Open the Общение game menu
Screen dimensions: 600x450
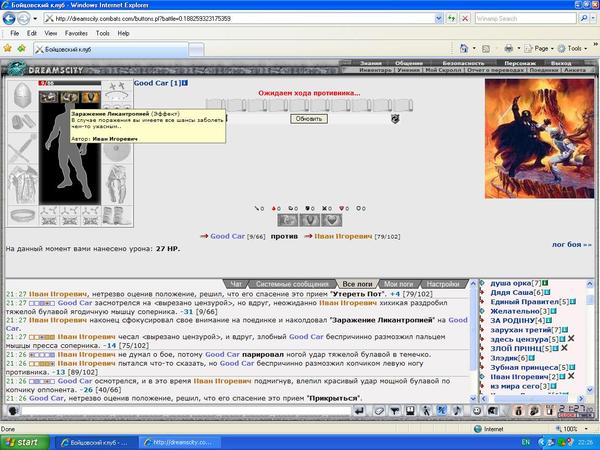tap(409, 63)
